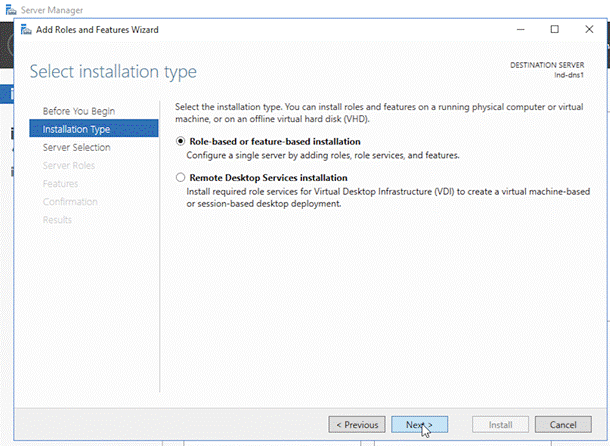The image size is (610, 446).
Task: Click the Results step in sidebar
Action: [57, 219]
